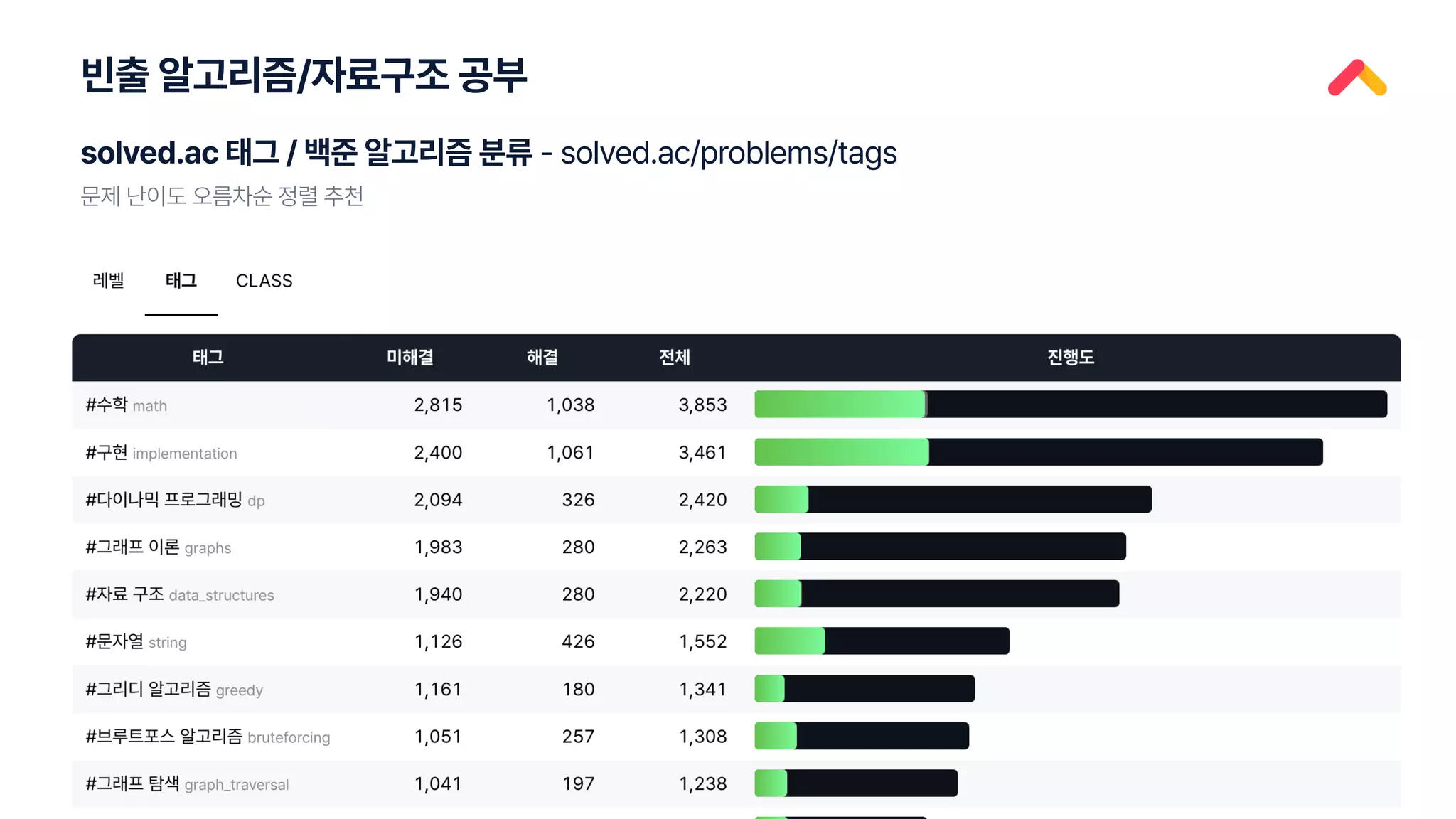Click the math row progress bar

click(1071, 404)
